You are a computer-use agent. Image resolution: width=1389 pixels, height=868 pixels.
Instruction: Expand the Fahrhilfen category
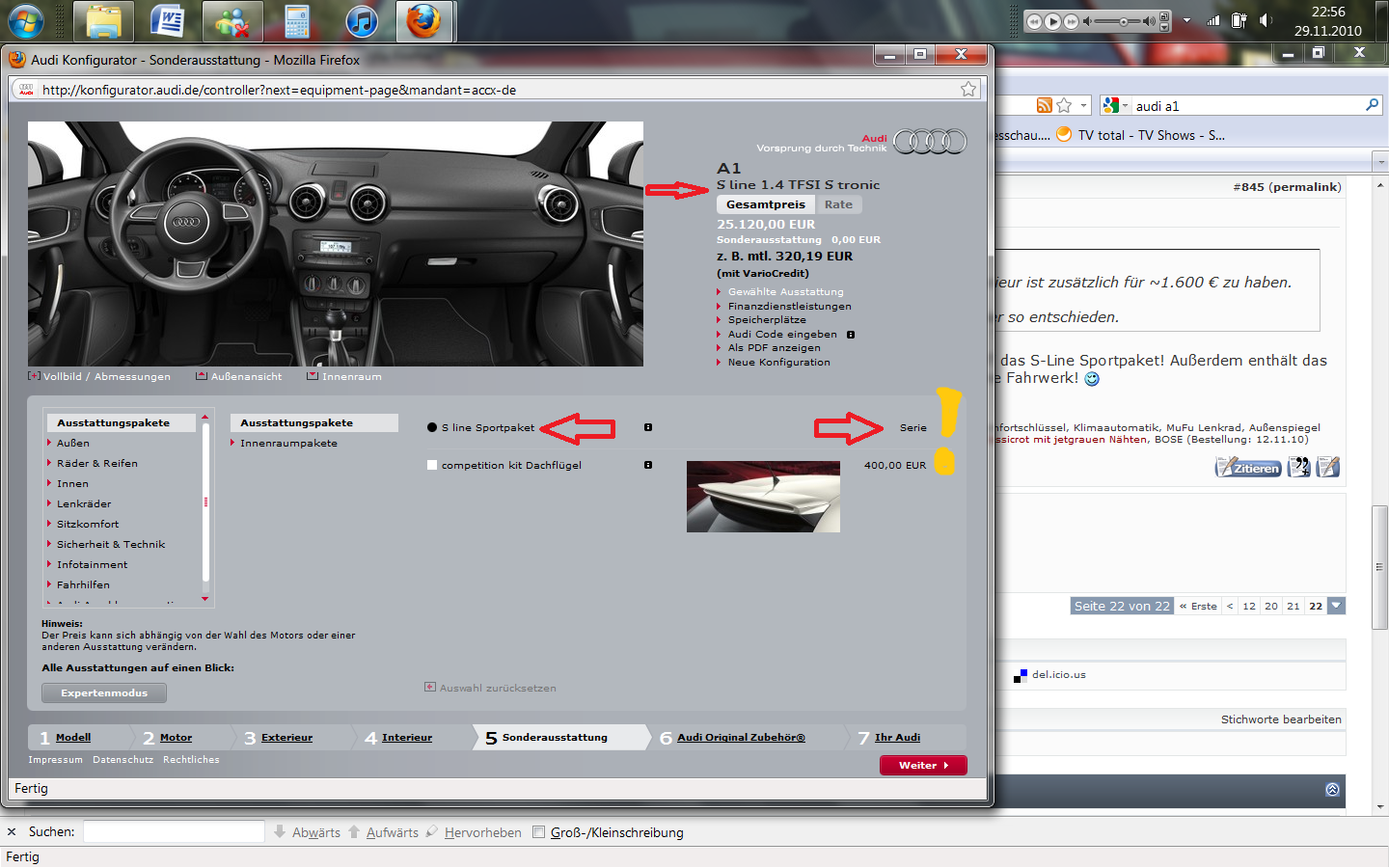point(83,584)
